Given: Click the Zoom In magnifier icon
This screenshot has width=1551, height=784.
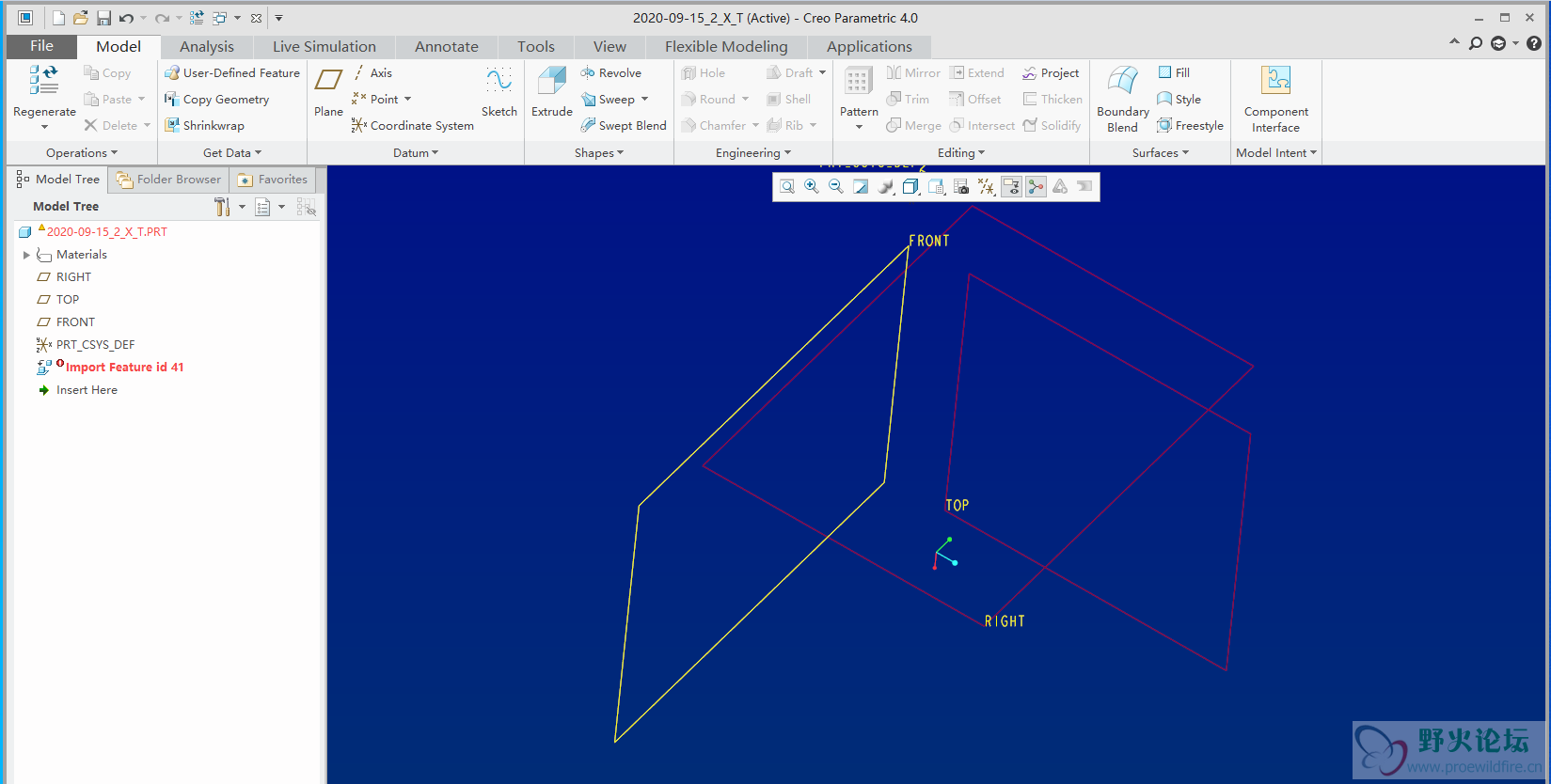Looking at the screenshot, I should (x=812, y=187).
